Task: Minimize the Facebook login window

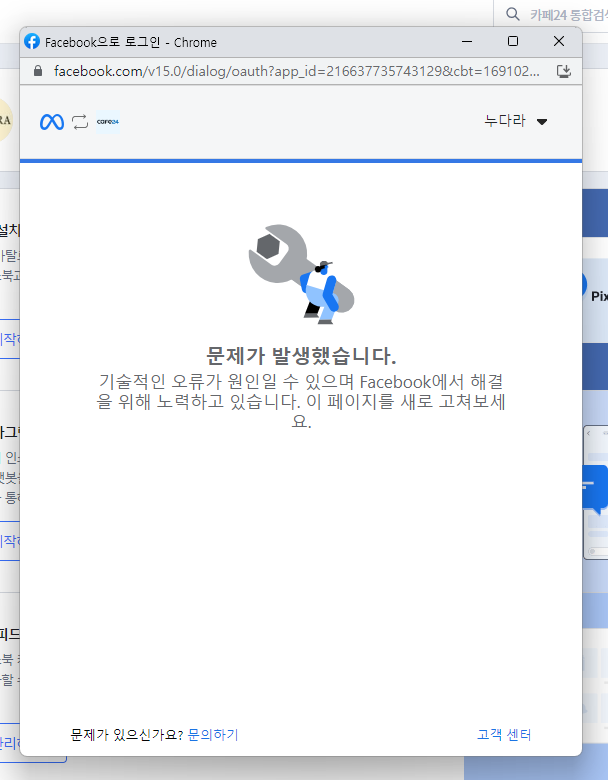Action: (467, 41)
